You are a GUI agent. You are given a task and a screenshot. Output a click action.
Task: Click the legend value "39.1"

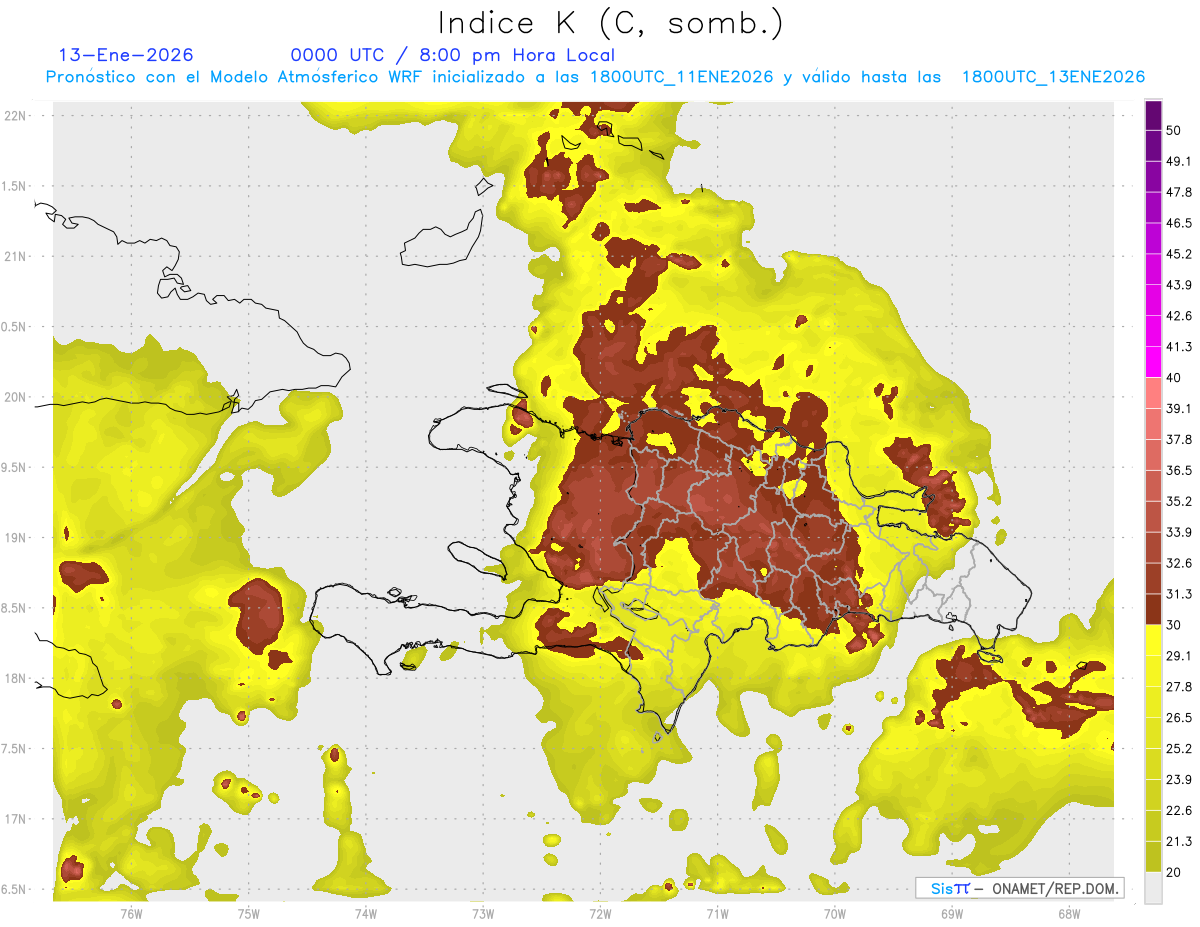1179,408
